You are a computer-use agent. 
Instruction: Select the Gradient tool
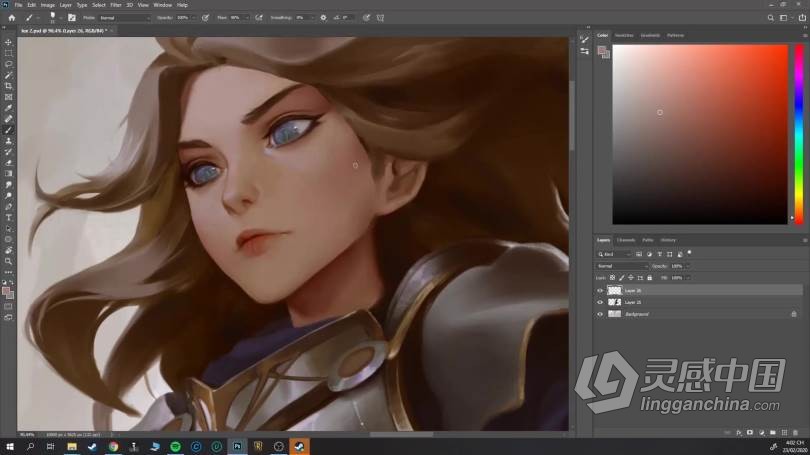point(8,174)
